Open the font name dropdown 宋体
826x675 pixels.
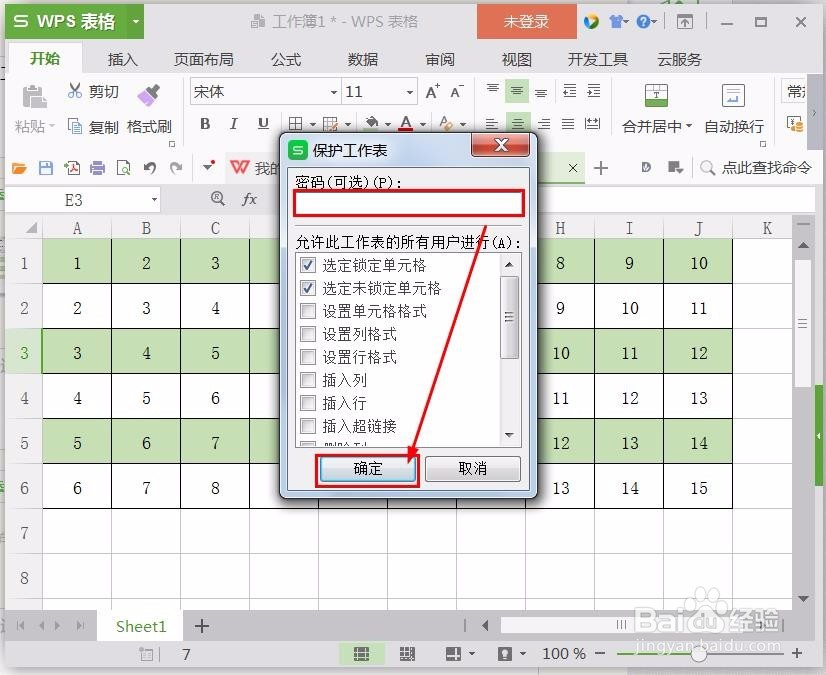click(333, 92)
